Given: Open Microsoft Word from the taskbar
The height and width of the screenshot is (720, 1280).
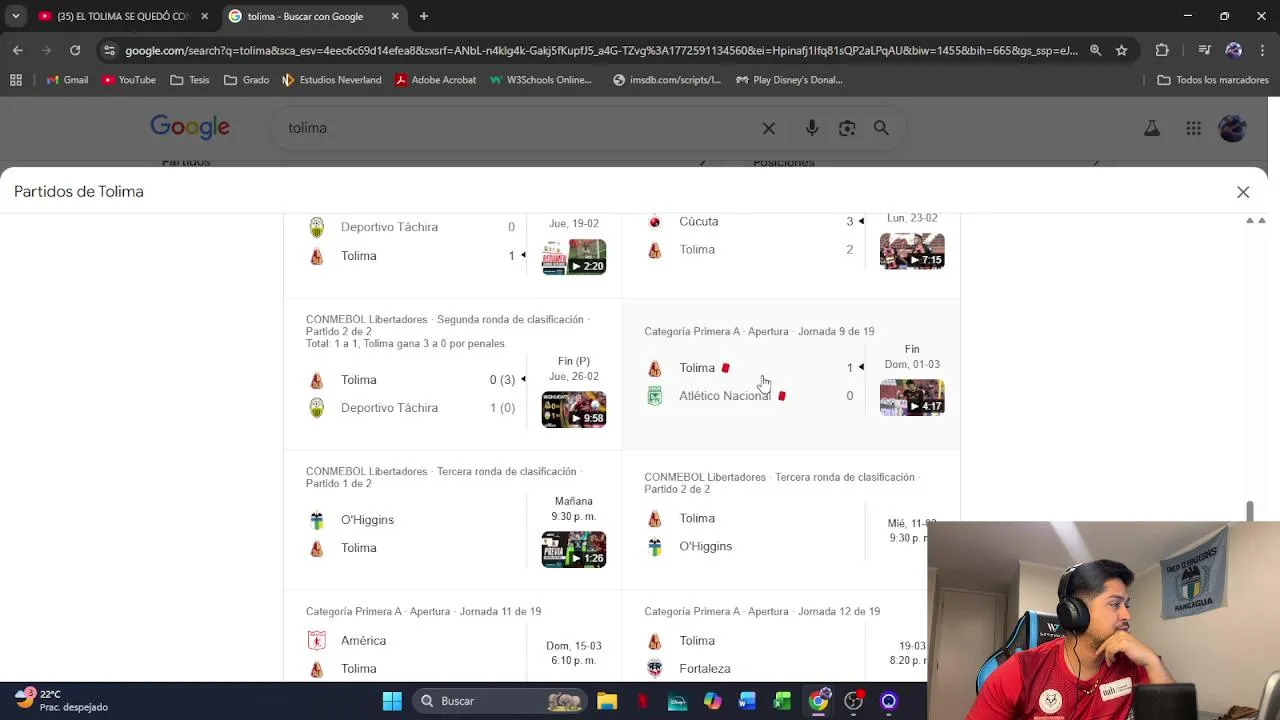Looking at the screenshot, I should tap(747, 701).
